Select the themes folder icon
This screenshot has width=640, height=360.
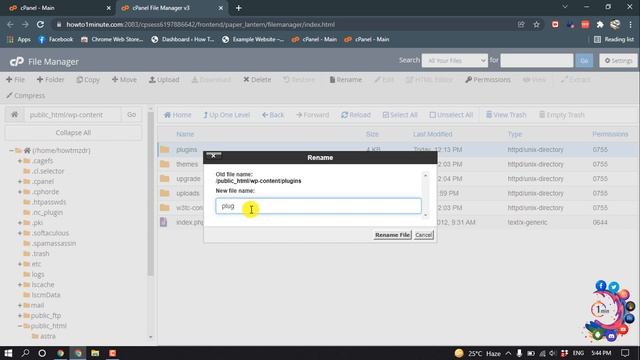[164, 164]
